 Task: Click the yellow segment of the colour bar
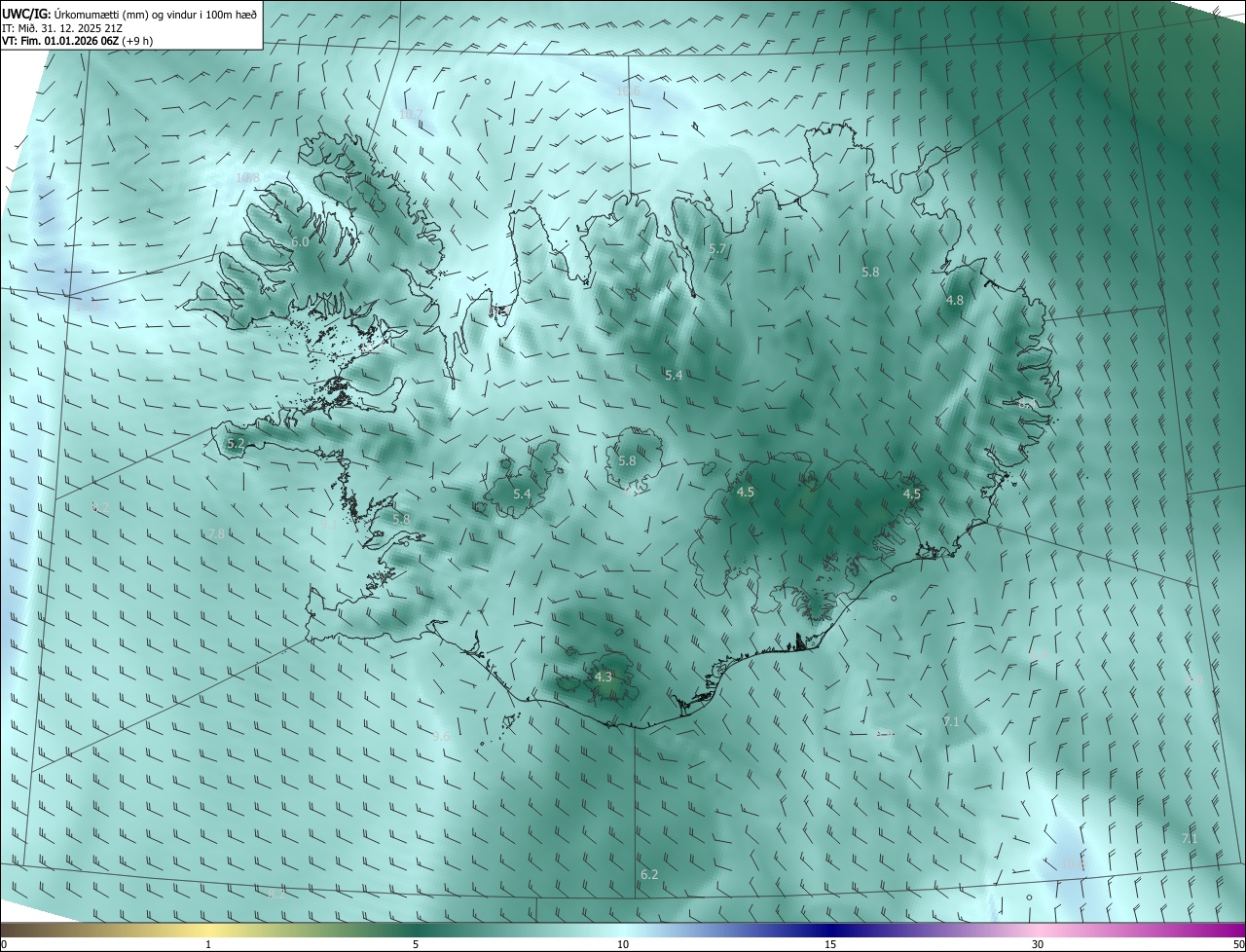(208, 930)
